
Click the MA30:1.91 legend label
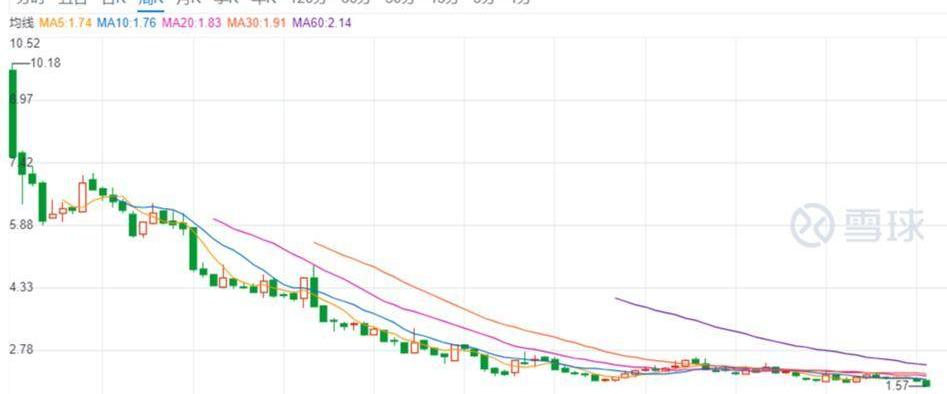coord(256,23)
